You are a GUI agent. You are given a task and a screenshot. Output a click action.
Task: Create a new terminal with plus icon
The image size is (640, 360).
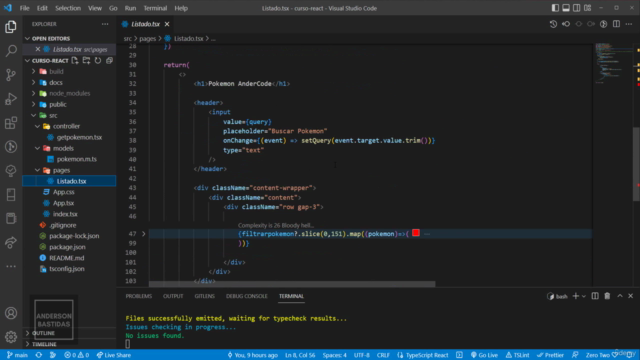(576, 296)
